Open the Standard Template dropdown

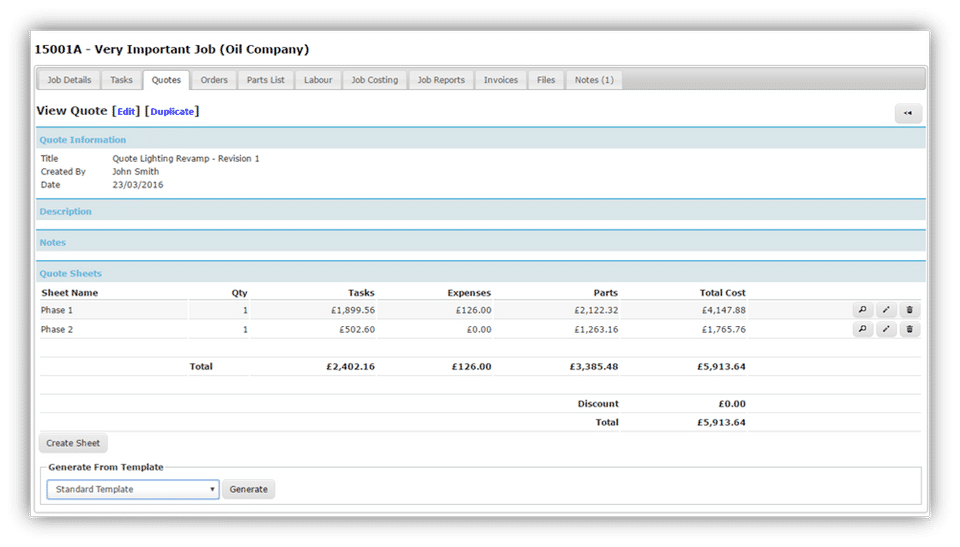(x=133, y=489)
